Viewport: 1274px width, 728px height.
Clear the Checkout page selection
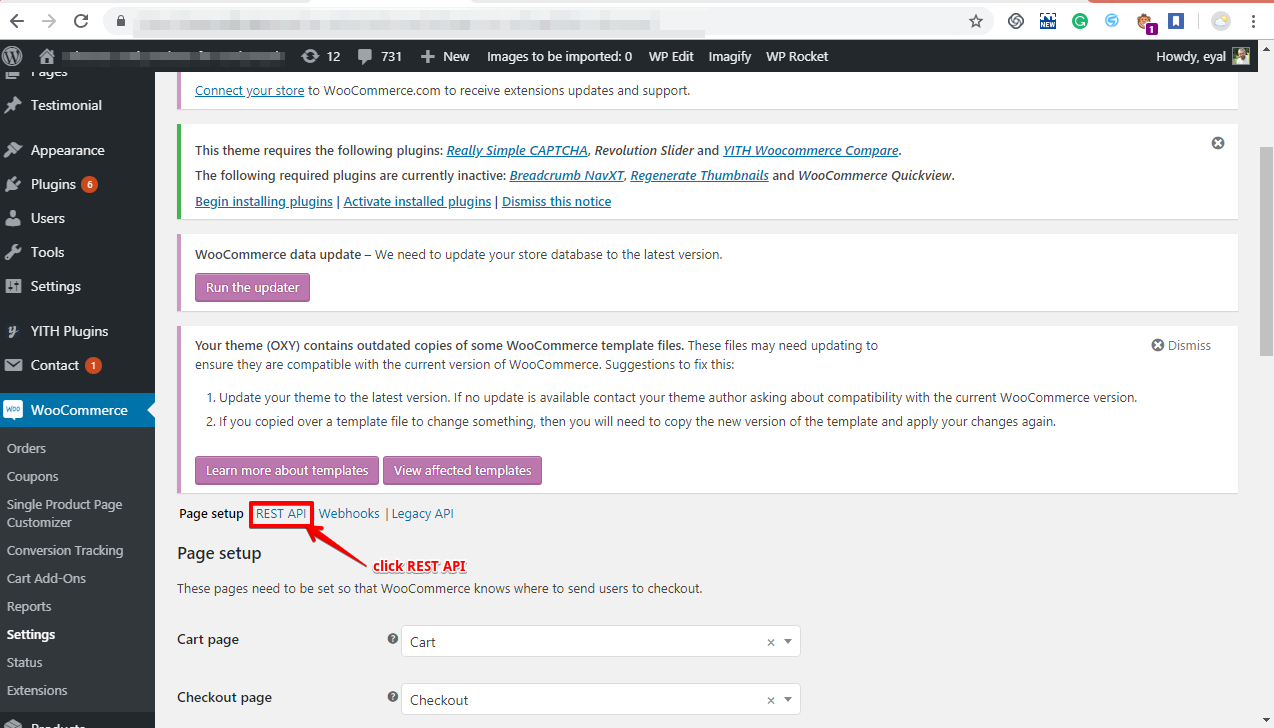(771, 700)
